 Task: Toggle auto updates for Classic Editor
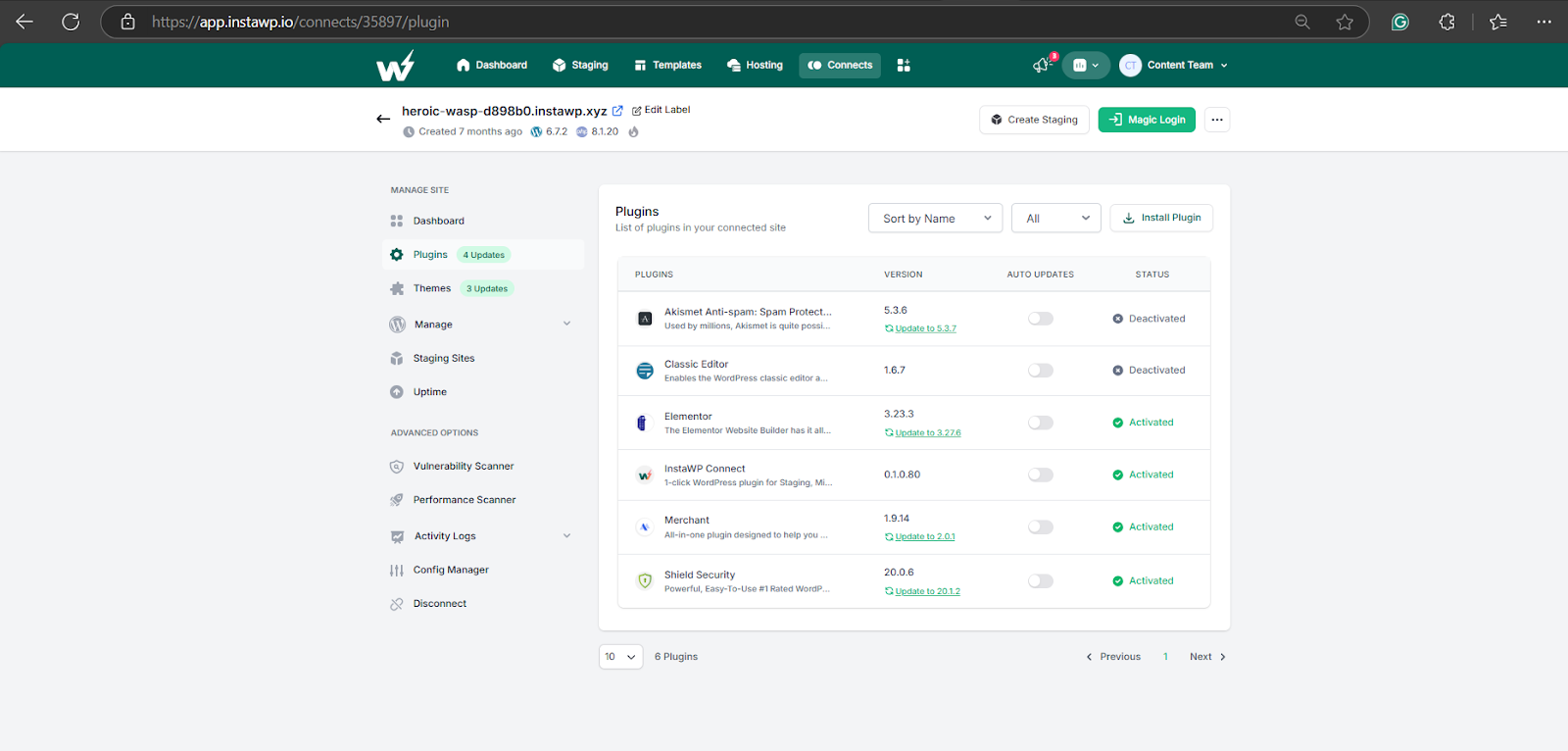click(1041, 371)
